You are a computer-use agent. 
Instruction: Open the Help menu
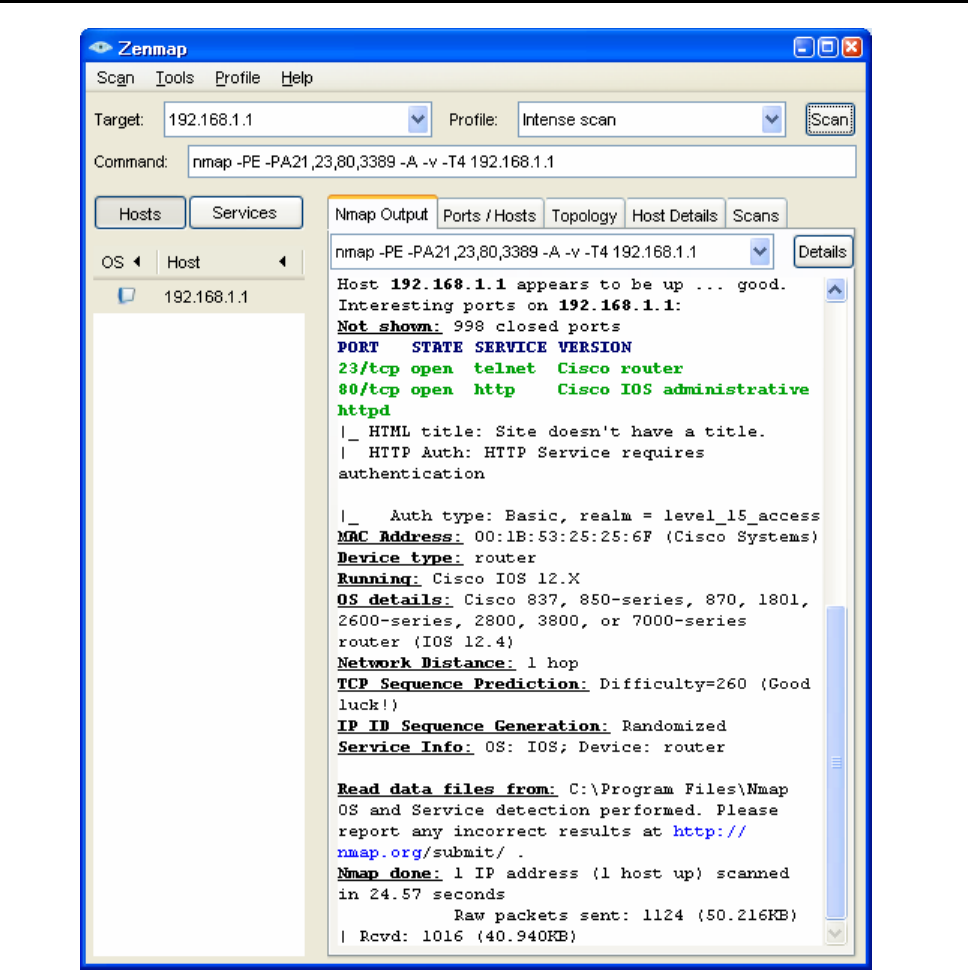tap(297, 78)
